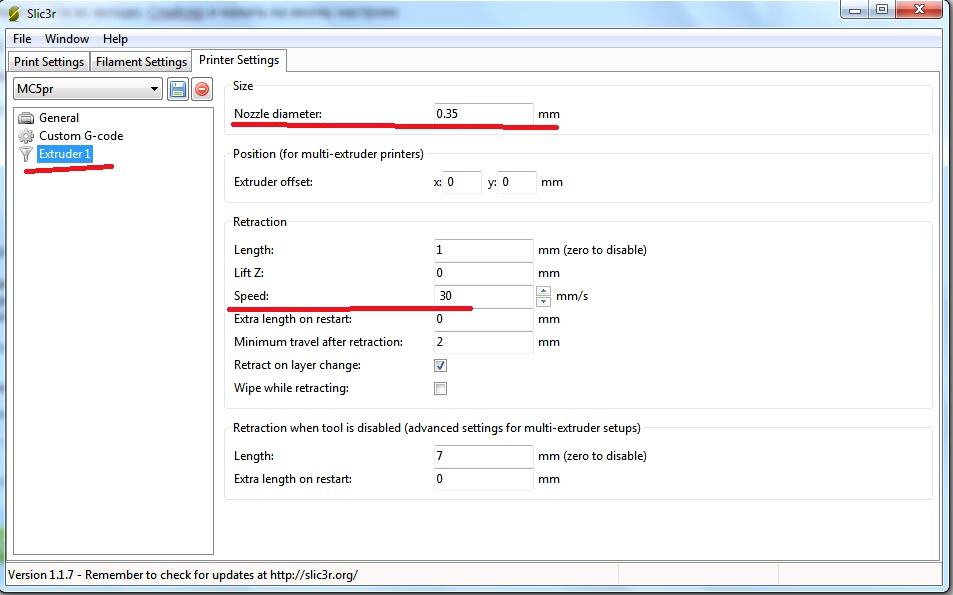The width and height of the screenshot is (953, 595).
Task: Select Extruder 1 in the settings tree
Action: tap(64, 154)
